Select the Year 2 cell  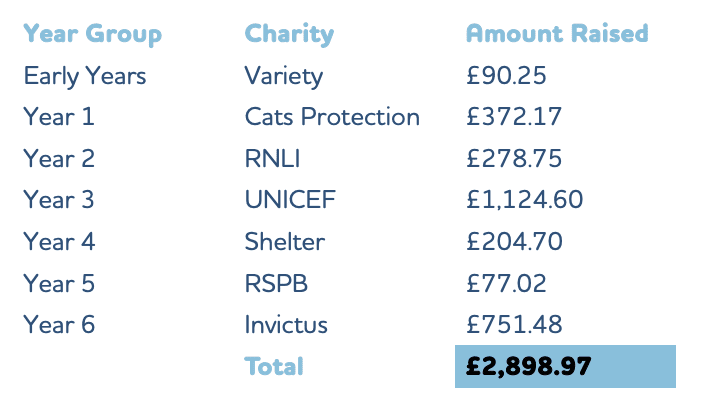pyautogui.click(x=59, y=159)
